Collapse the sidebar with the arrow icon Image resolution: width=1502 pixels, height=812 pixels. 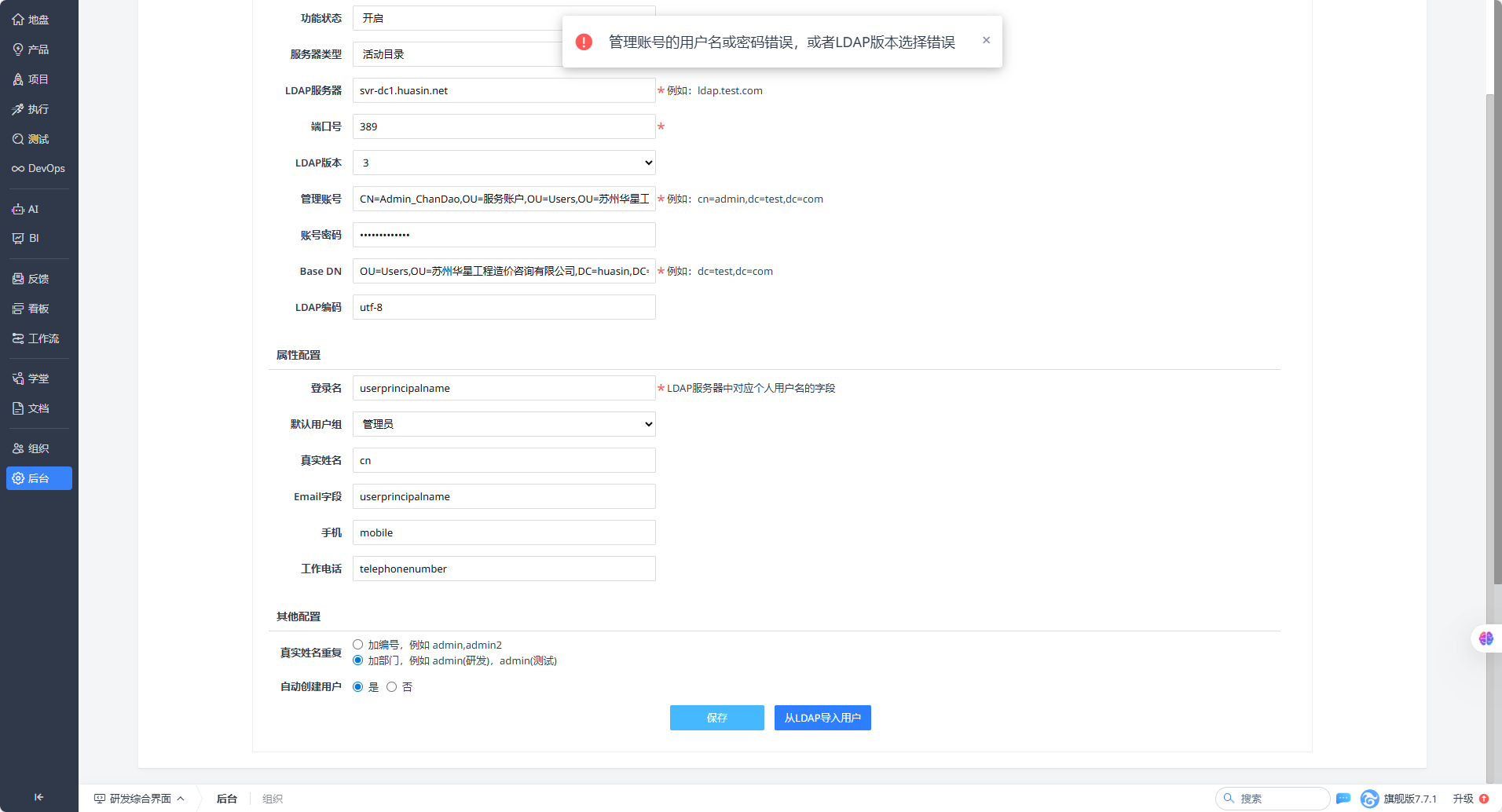point(38,797)
